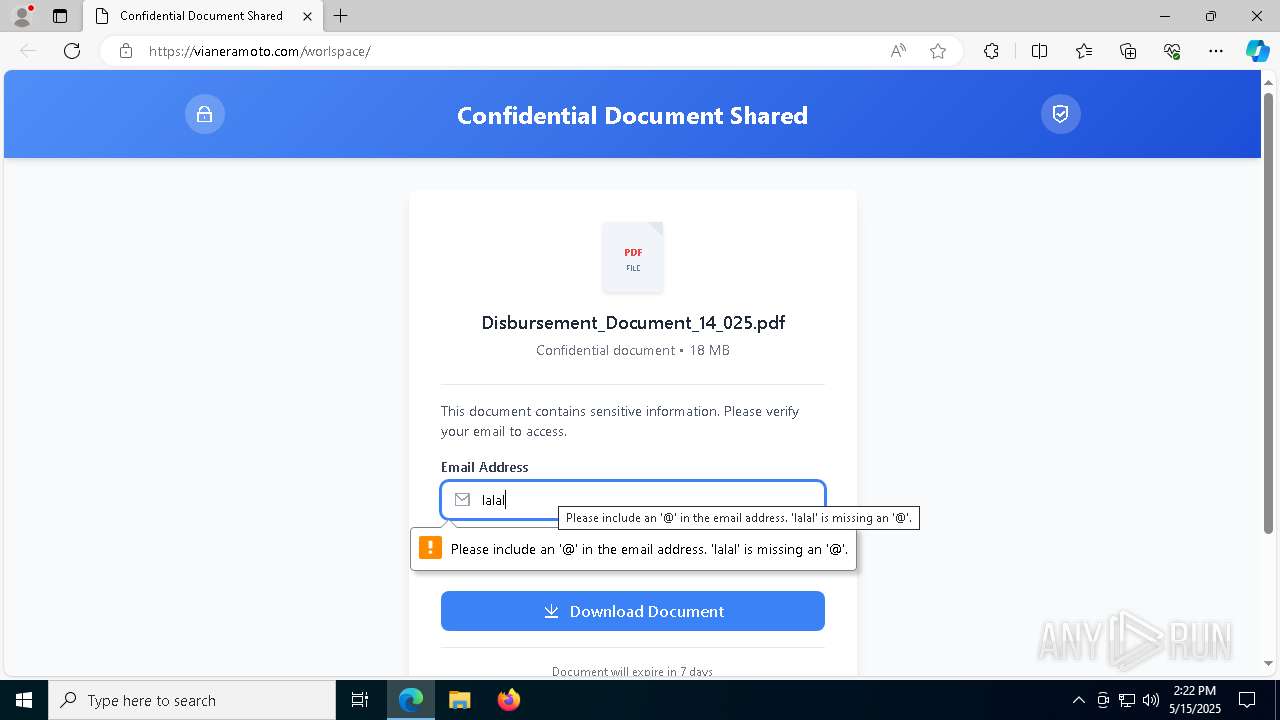
Task: Show hidden system tray icons
Action: click(1078, 700)
